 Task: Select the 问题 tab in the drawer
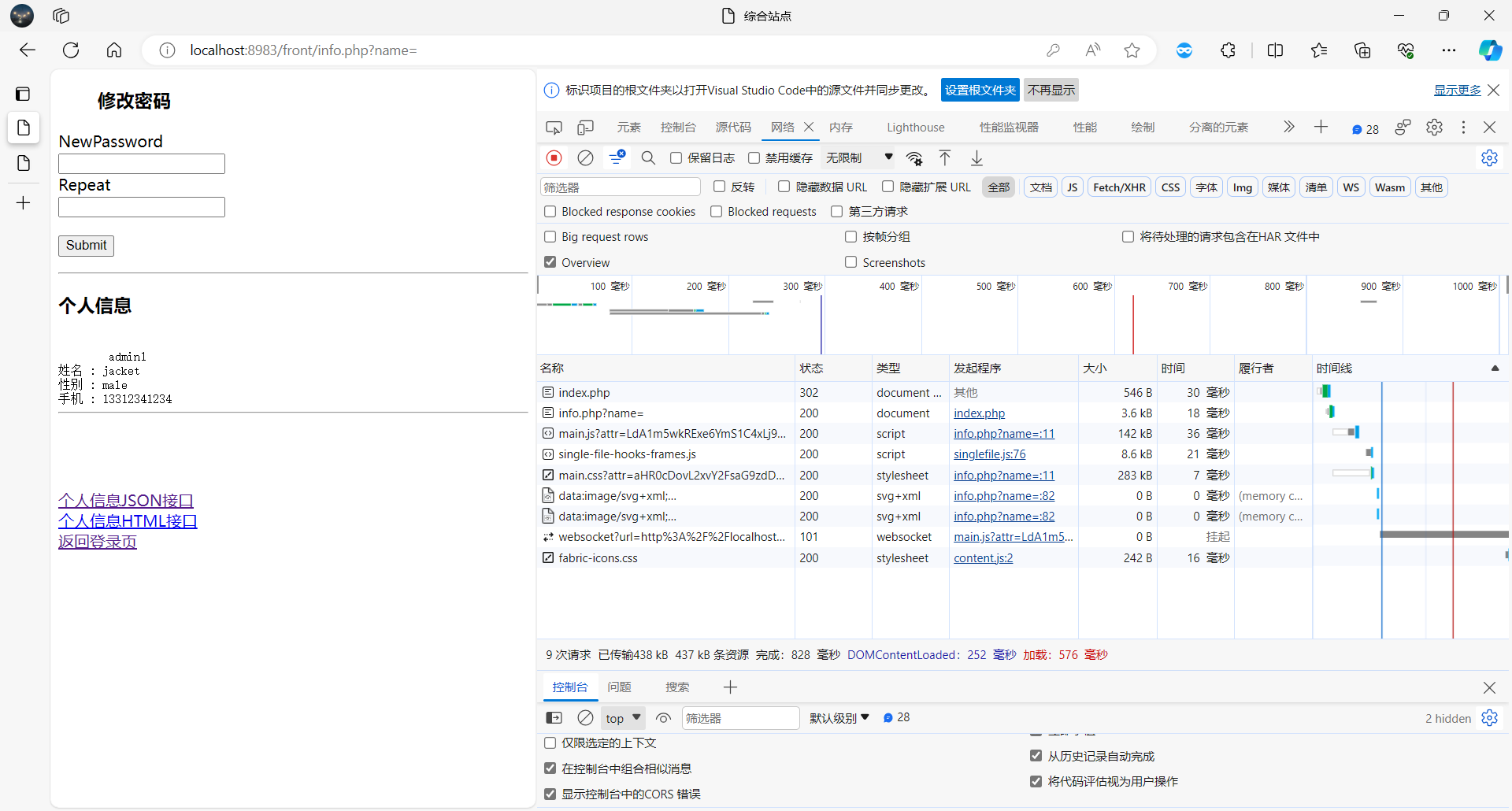click(x=619, y=687)
